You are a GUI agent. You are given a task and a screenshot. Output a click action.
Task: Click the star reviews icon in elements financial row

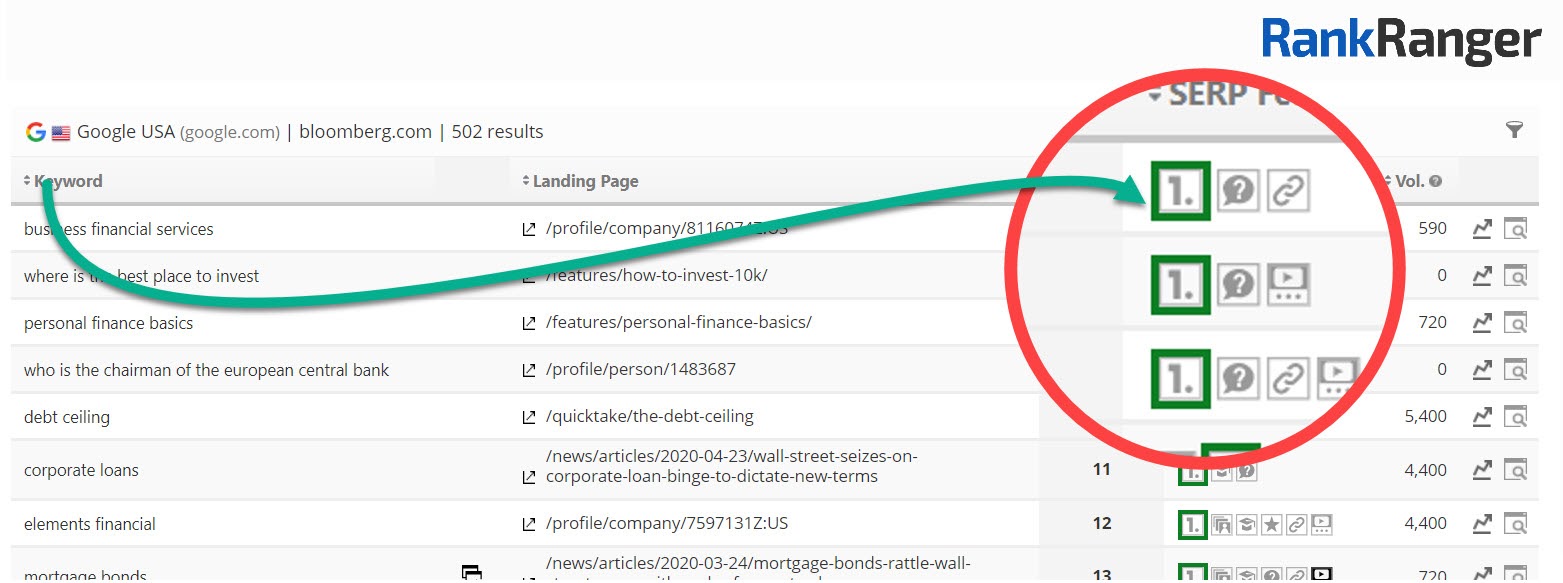coord(1272,523)
